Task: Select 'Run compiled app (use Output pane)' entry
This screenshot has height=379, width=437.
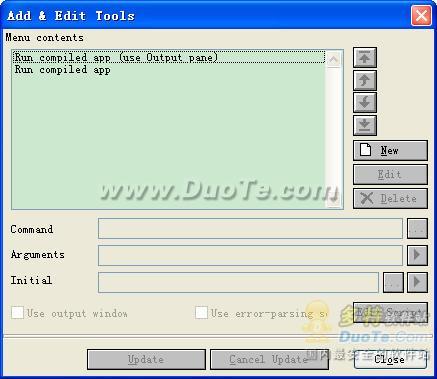Action: point(169,57)
